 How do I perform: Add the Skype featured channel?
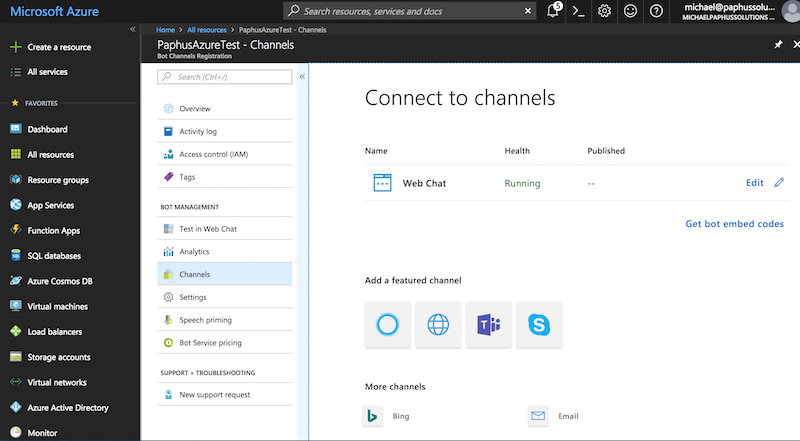tap(539, 325)
